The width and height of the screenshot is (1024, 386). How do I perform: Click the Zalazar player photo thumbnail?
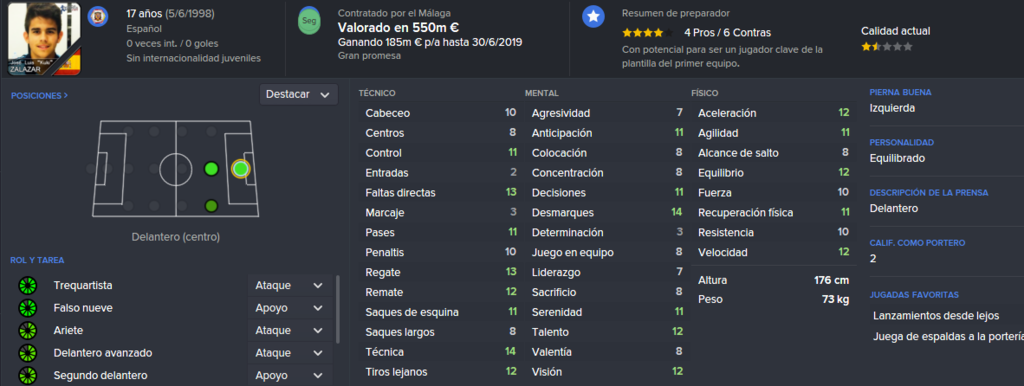(x=44, y=39)
